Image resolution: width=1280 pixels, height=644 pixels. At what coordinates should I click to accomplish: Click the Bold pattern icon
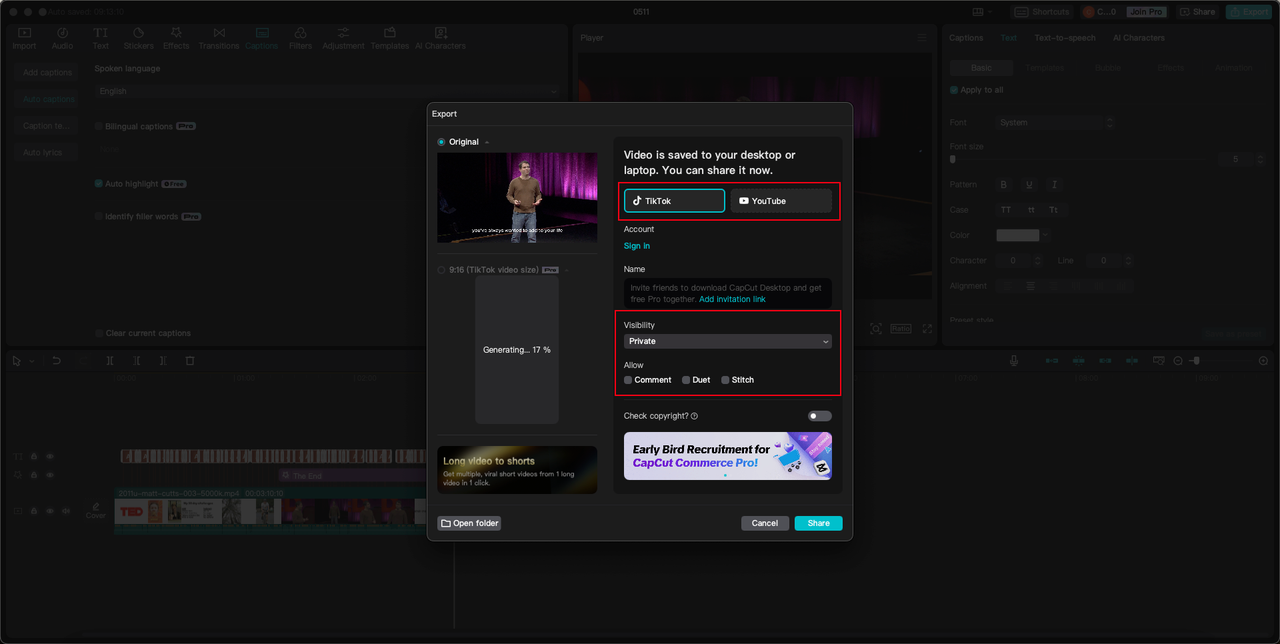pyautogui.click(x=1004, y=185)
